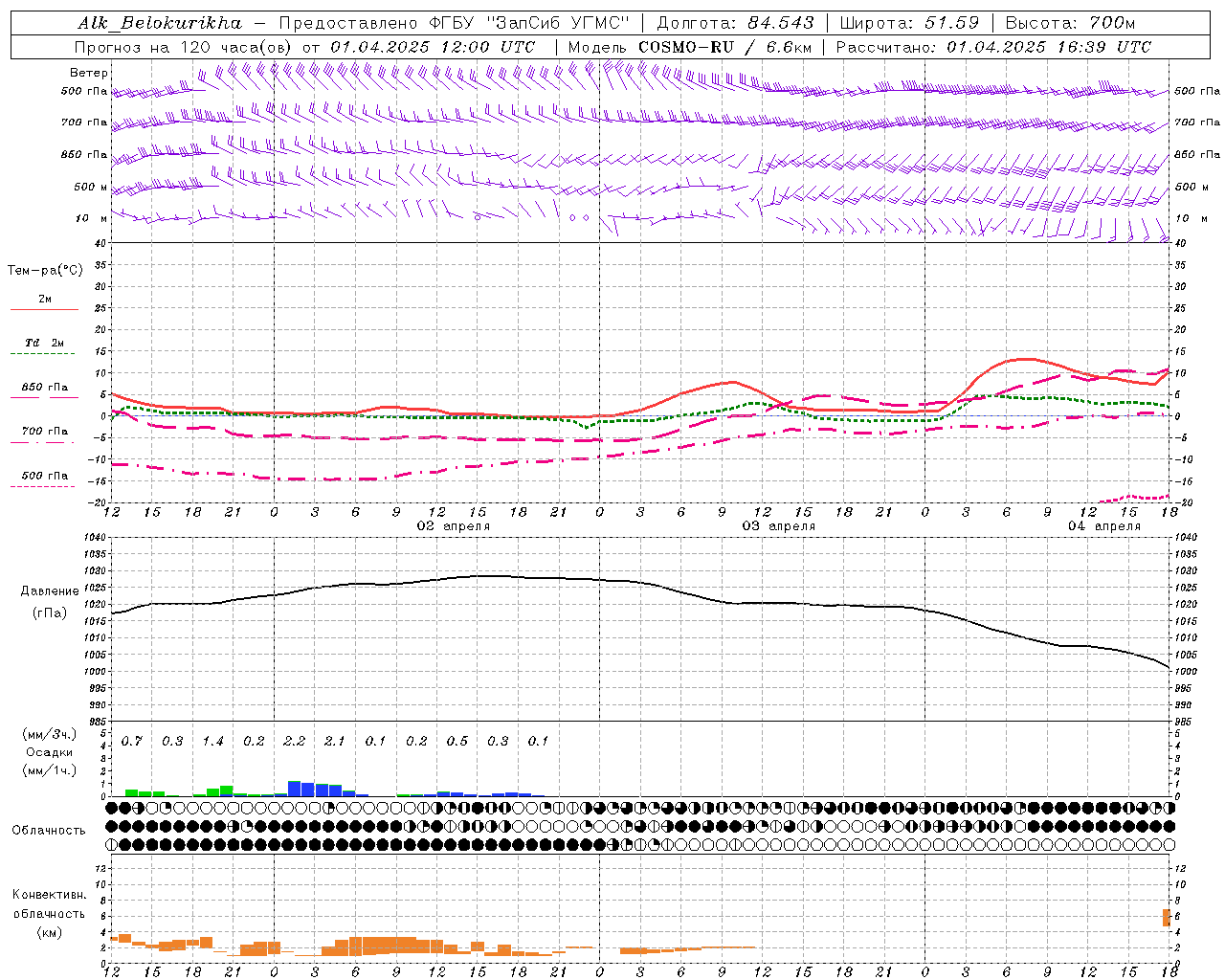Click the isolated orange convective bar at chart end
This screenshot has height=980, width=1225.
coord(1167,918)
